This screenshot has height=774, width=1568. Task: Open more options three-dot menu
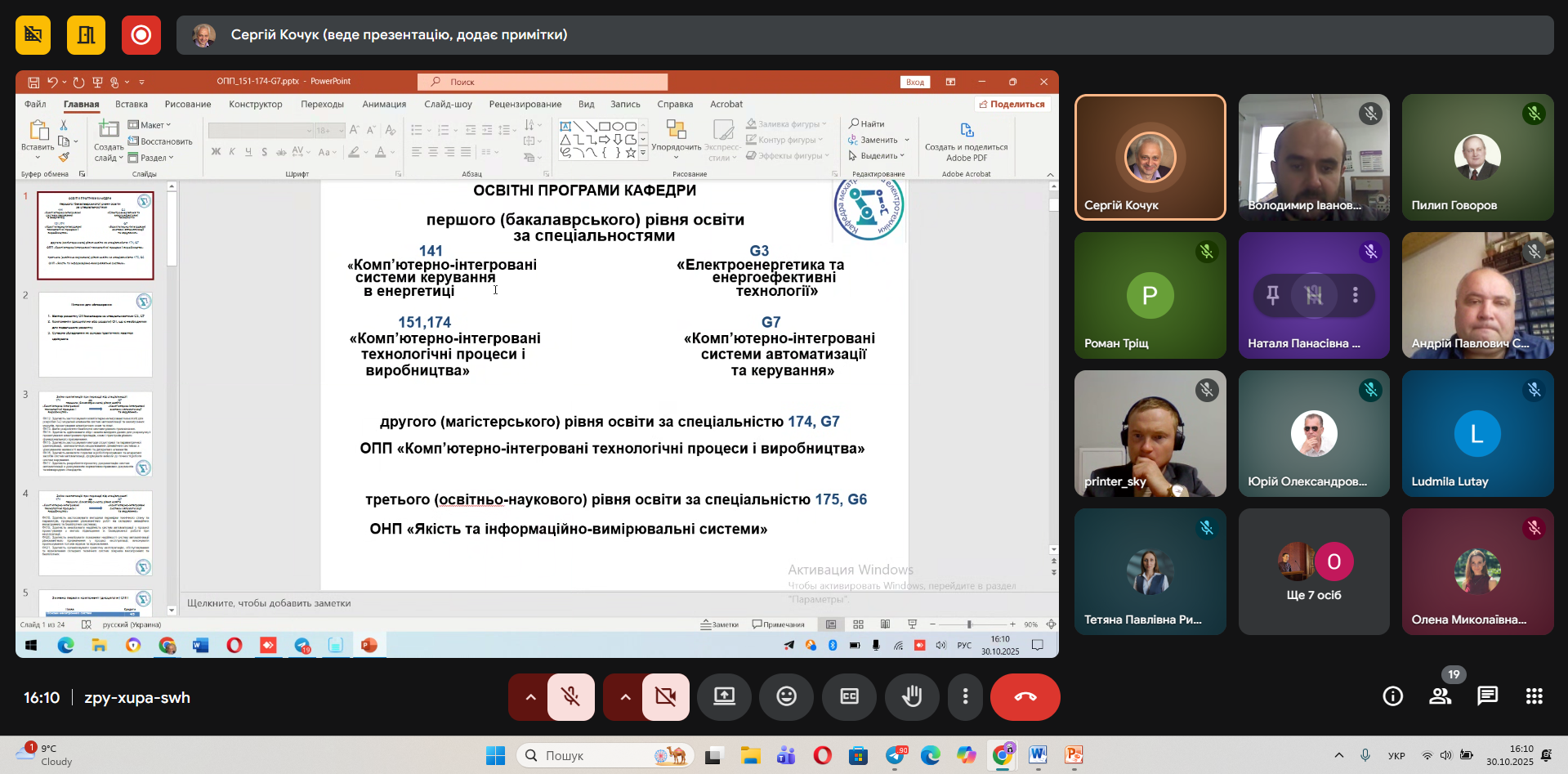coord(965,697)
